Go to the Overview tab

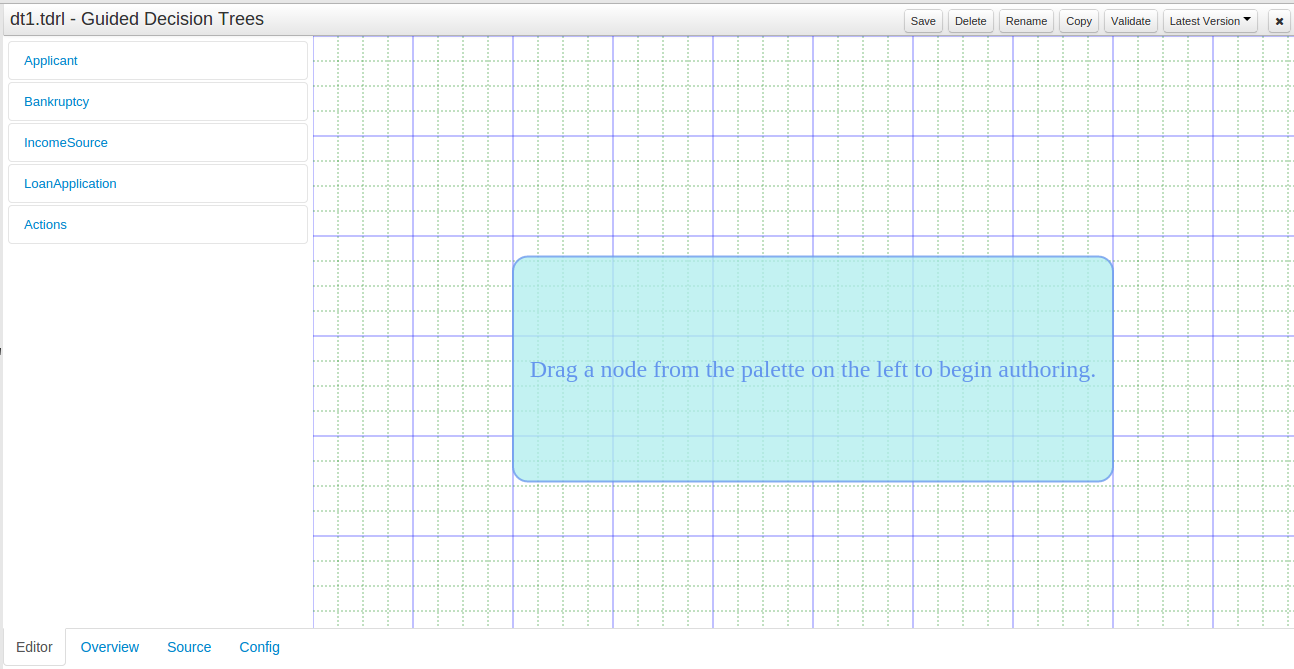click(110, 647)
